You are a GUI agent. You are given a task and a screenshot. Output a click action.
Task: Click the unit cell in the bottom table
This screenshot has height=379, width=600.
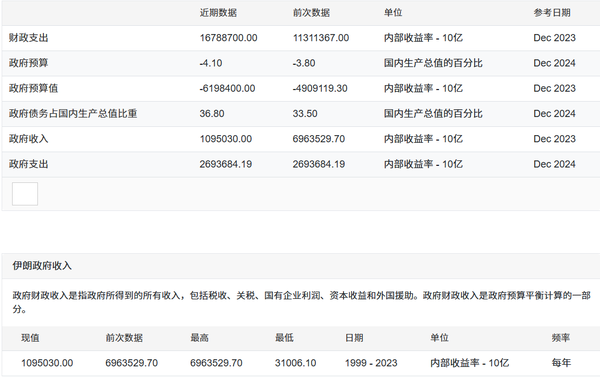[470, 363]
